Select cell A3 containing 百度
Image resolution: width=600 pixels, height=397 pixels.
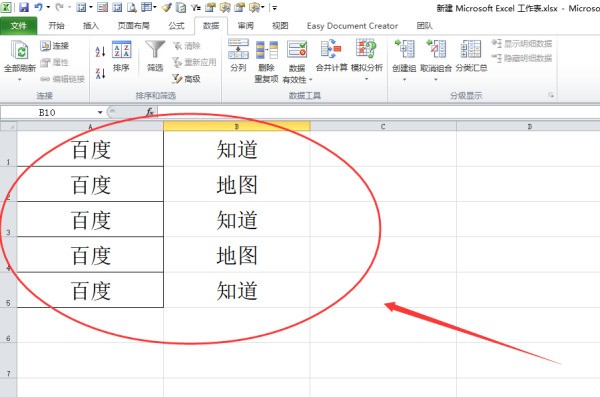click(90, 219)
